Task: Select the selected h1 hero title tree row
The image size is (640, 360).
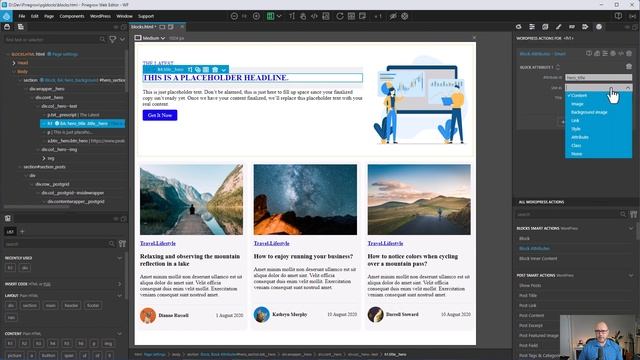Action: [x=82, y=123]
